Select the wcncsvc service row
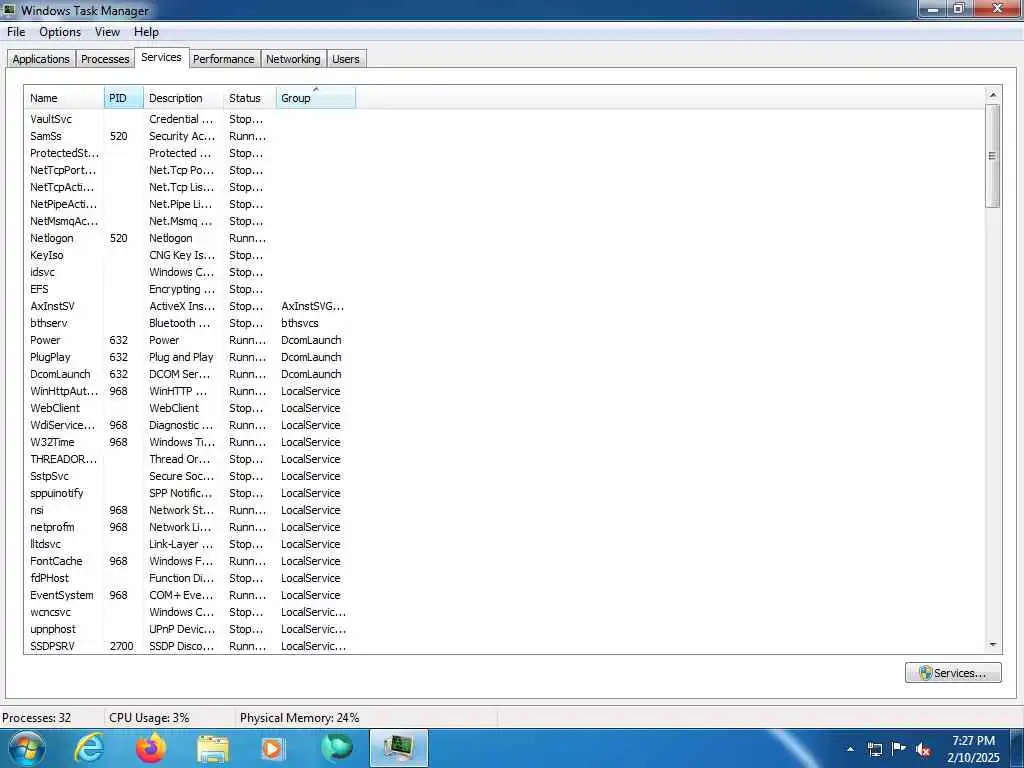 (x=189, y=612)
